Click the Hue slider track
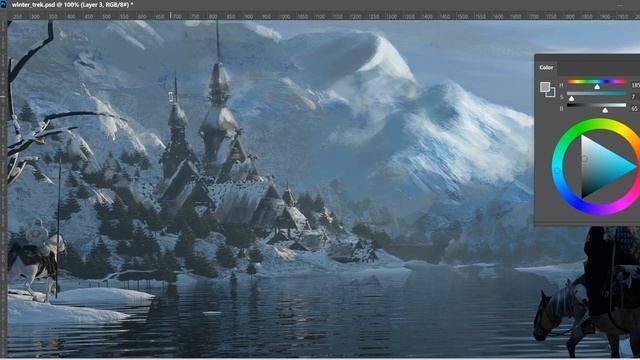The image size is (640, 360). [x=596, y=82]
